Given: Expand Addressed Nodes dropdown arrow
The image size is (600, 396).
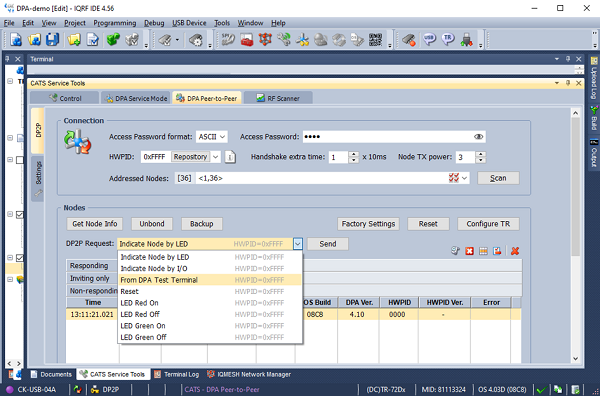Looking at the screenshot, I should pos(465,178).
